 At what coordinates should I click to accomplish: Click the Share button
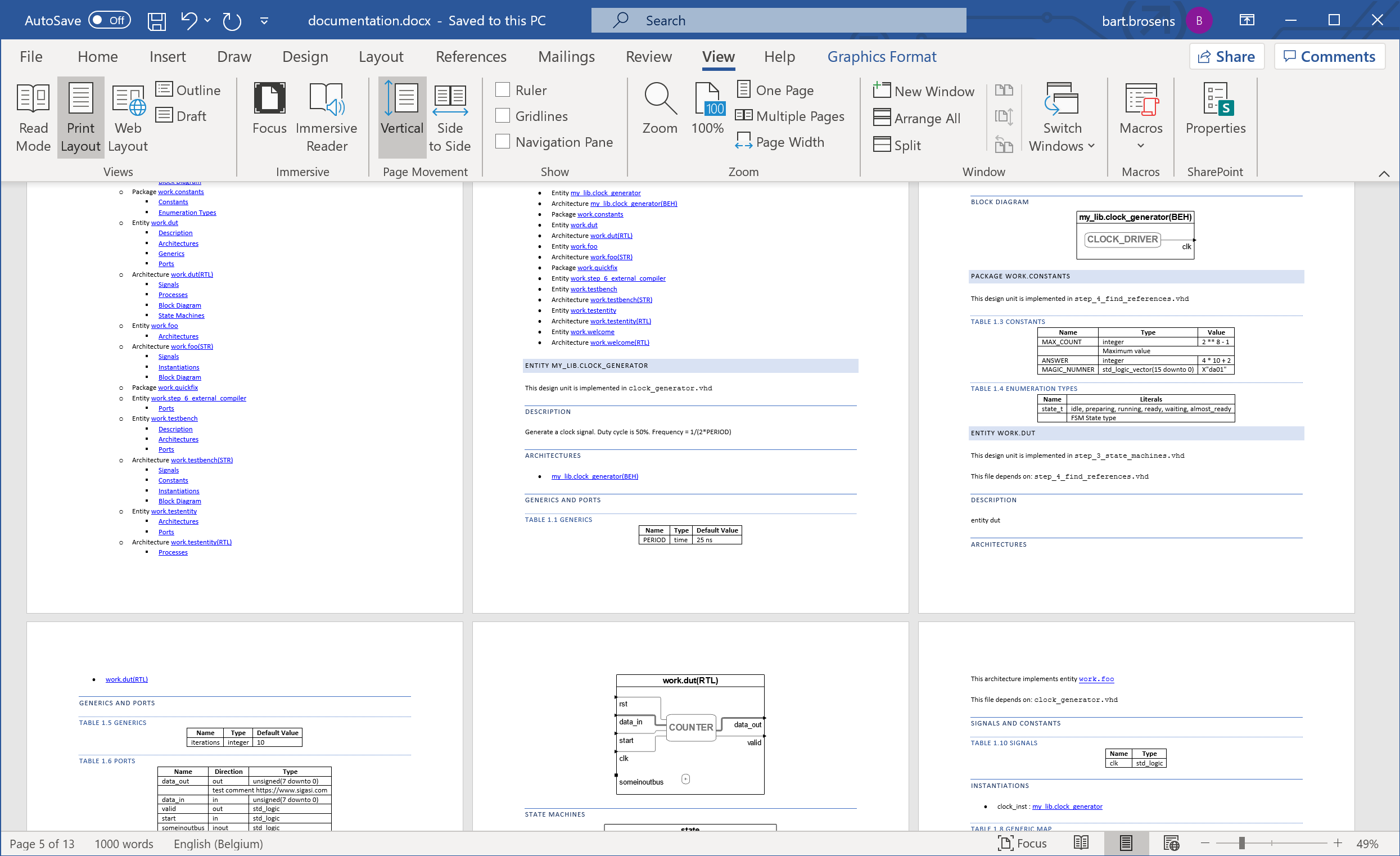(1227, 57)
